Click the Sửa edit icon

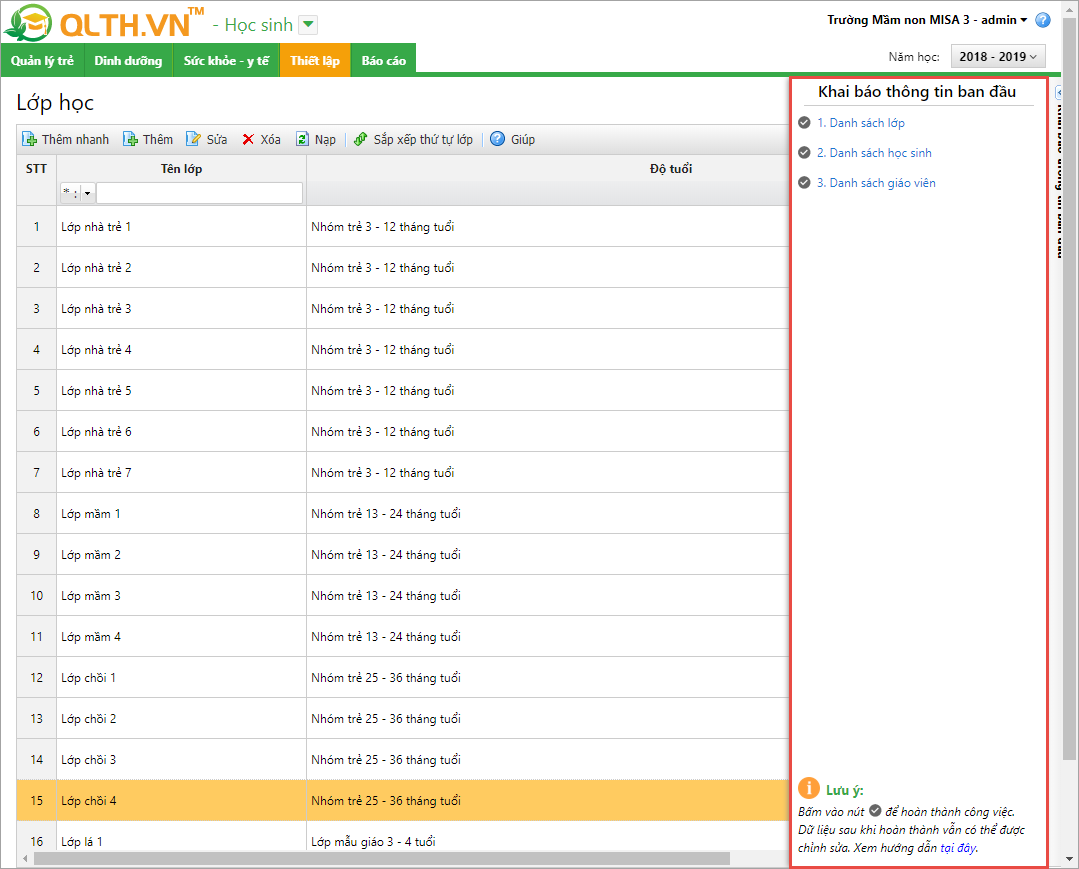pyautogui.click(x=193, y=139)
